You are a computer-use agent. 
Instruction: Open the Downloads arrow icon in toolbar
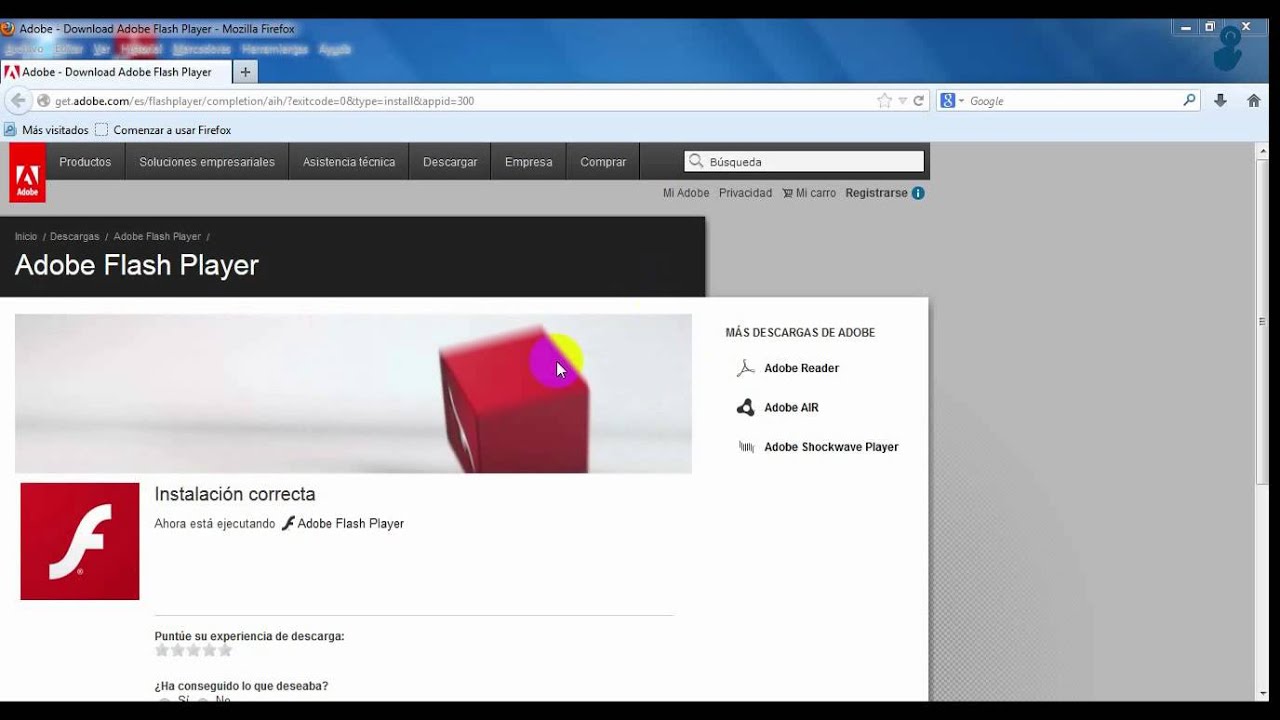click(x=1220, y=101)
